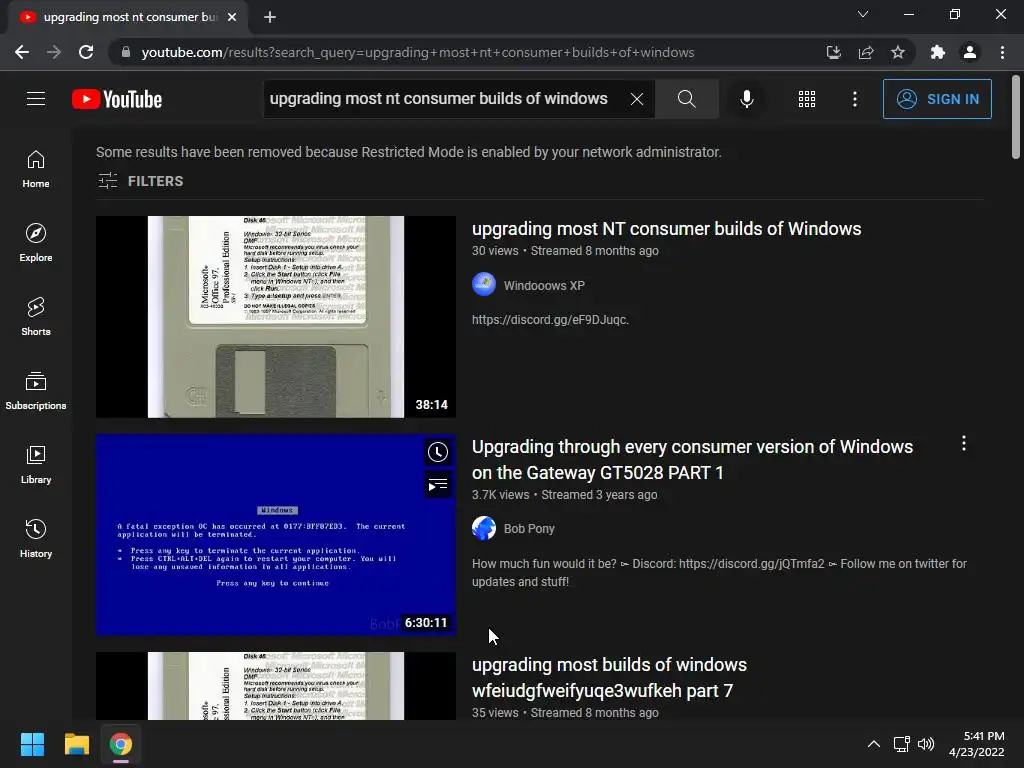Click the SIGN IN button
This screenshot has height=768, width=1024.
tap(937, 99)
